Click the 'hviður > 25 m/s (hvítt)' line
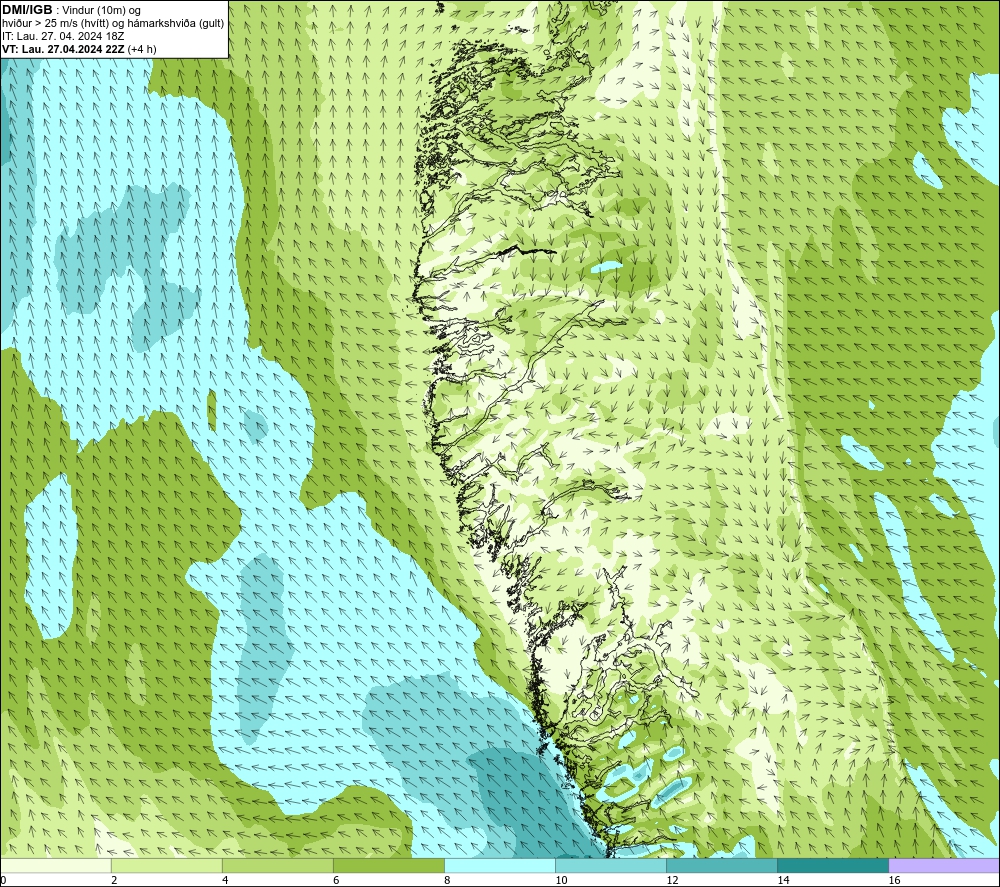 (x=55, y=24)
